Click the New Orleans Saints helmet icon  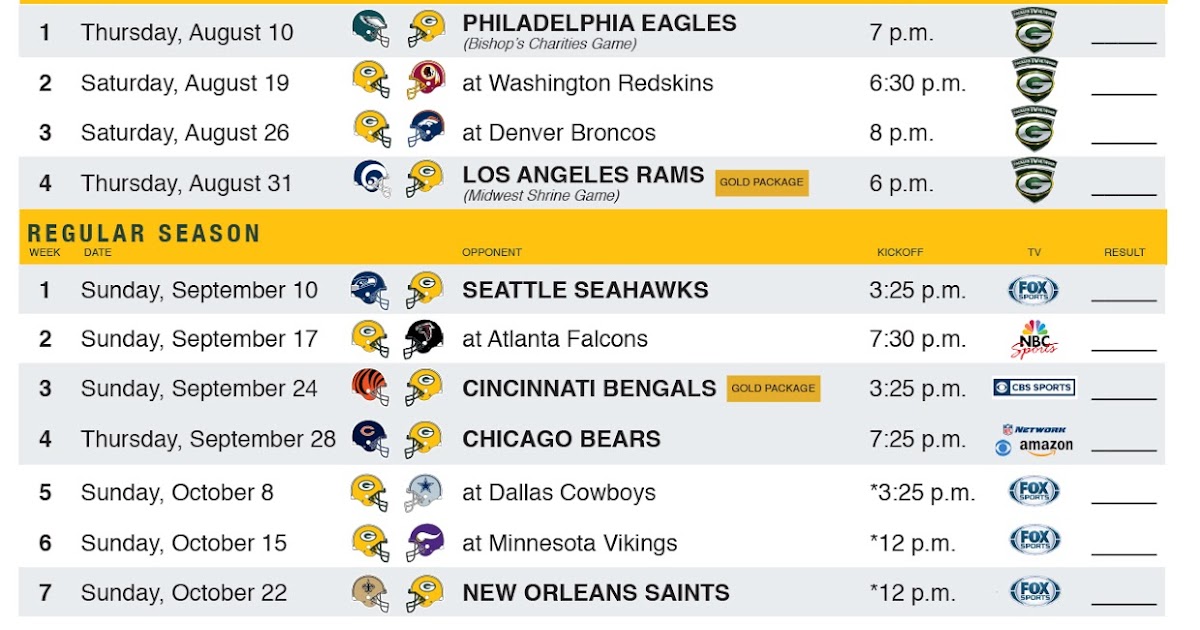[370, 592]
